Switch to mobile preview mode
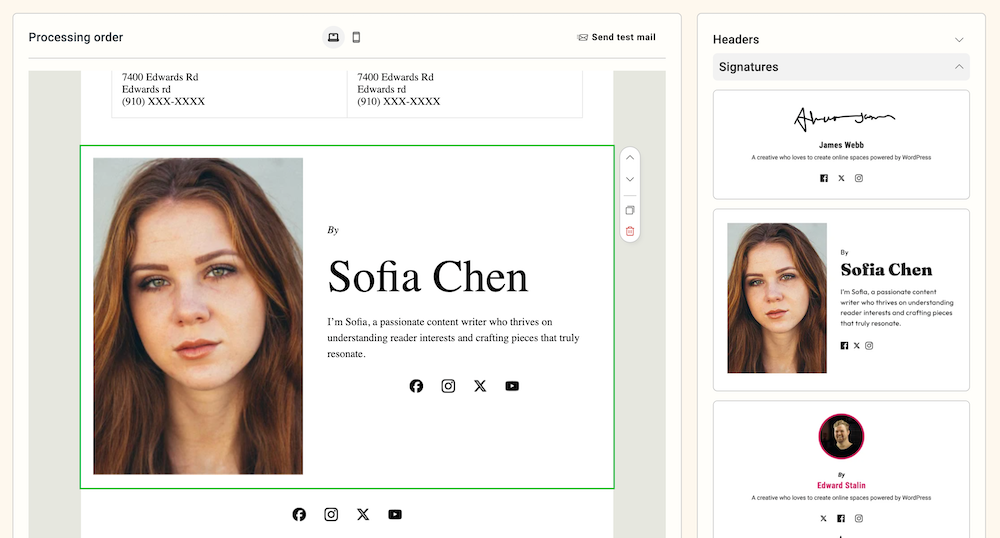This screenshot has width=1000, height=538. point(357,37)
